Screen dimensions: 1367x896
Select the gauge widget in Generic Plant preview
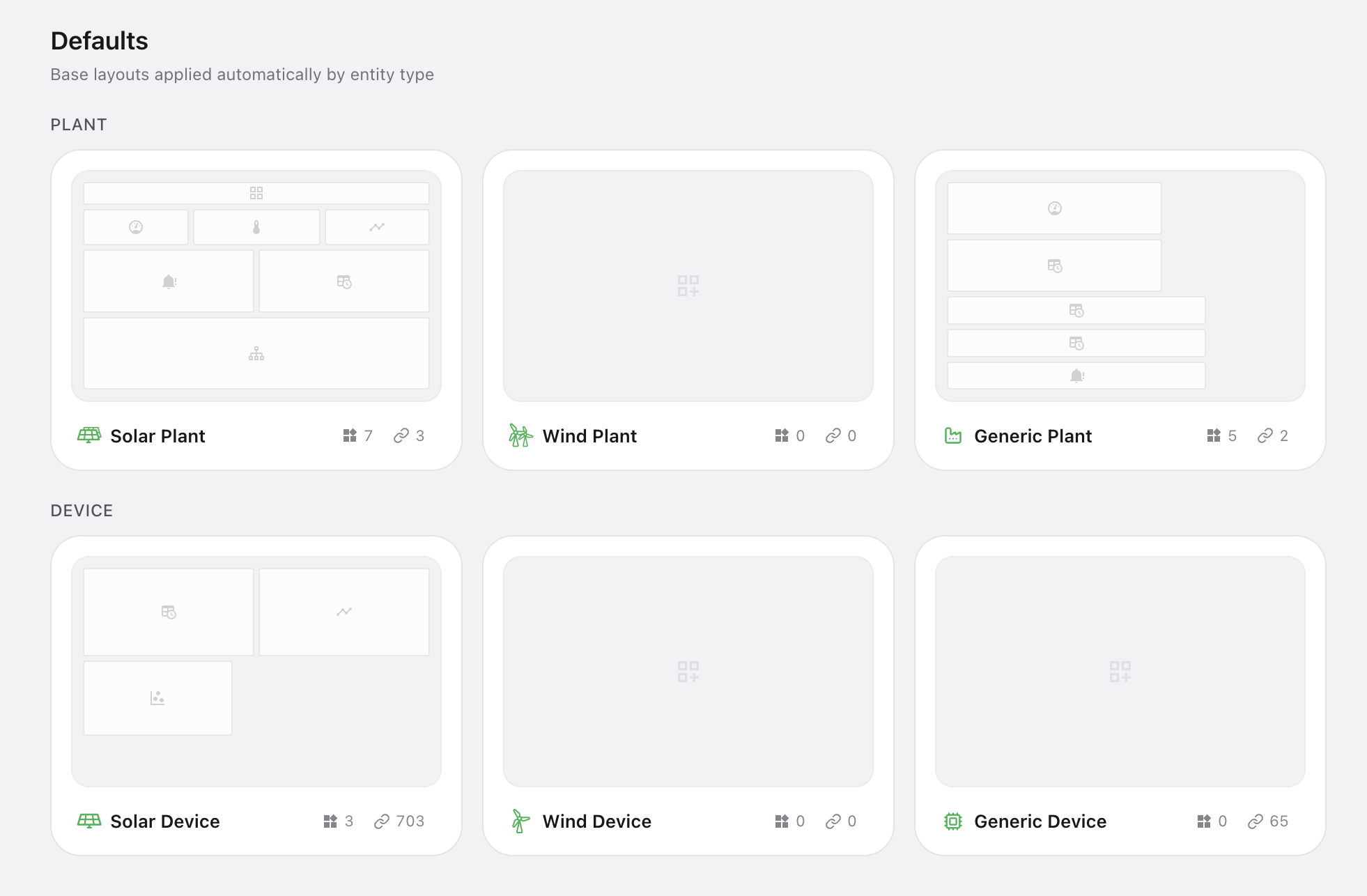click(x=1054, y=208)
